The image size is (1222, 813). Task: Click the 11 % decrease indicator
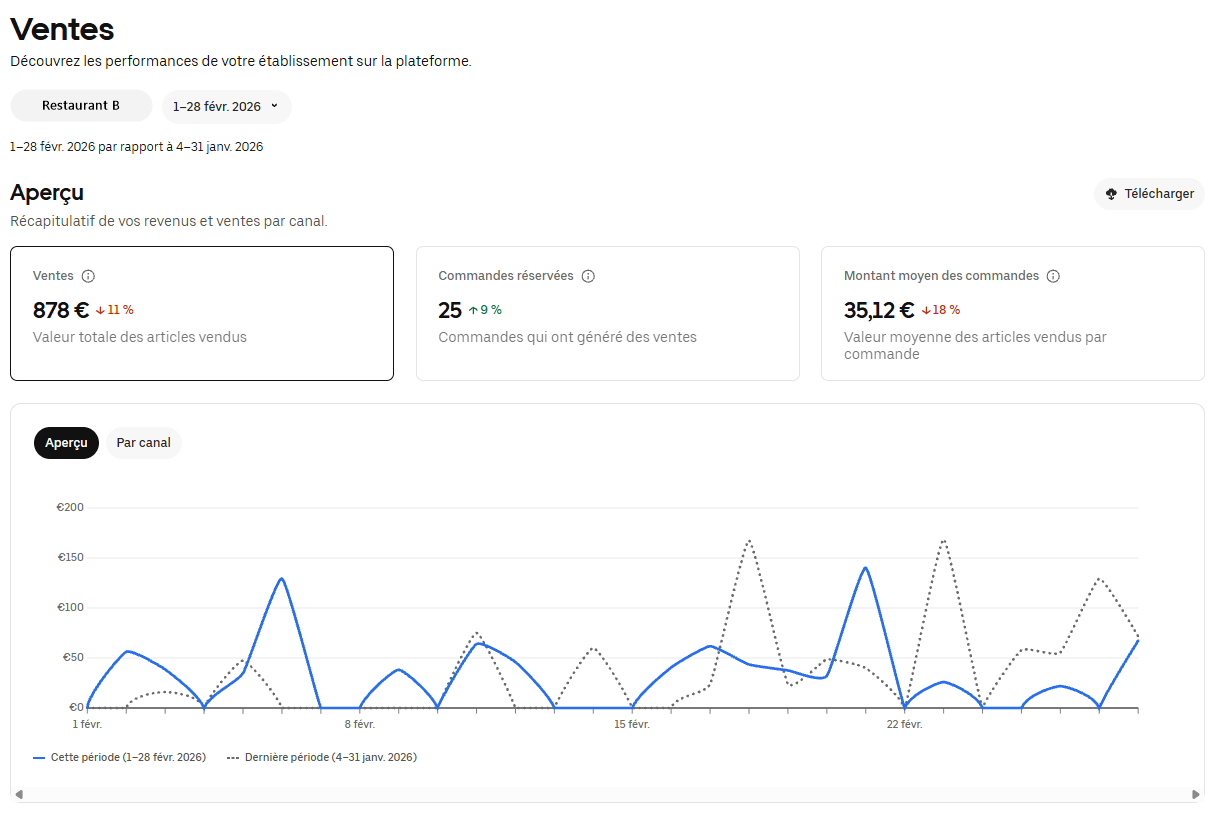115,310
